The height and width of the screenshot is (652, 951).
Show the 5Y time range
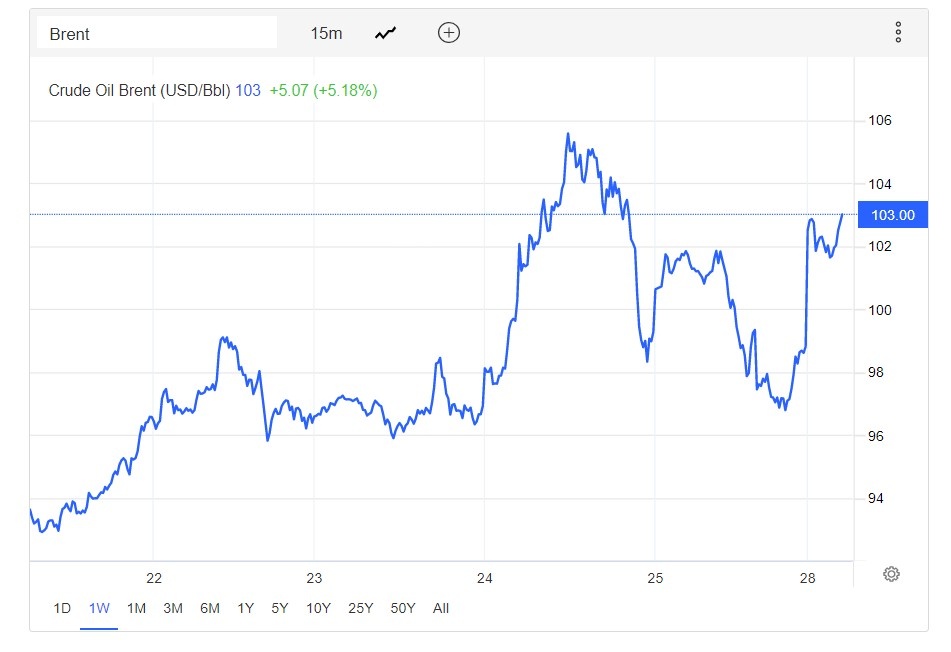click(x=279, y=608)
